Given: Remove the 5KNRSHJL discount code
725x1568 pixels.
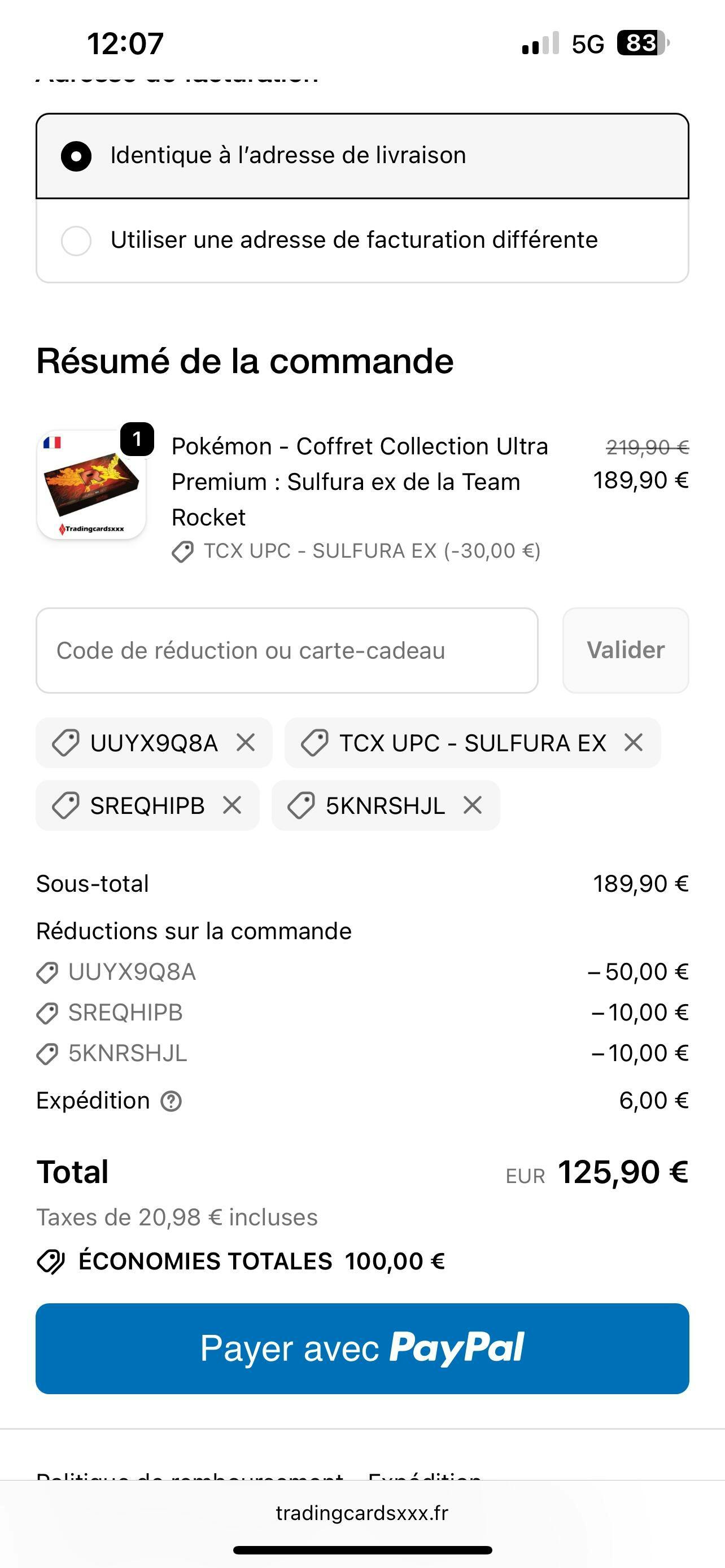Looking at the screenshot, I should point(473,805).
